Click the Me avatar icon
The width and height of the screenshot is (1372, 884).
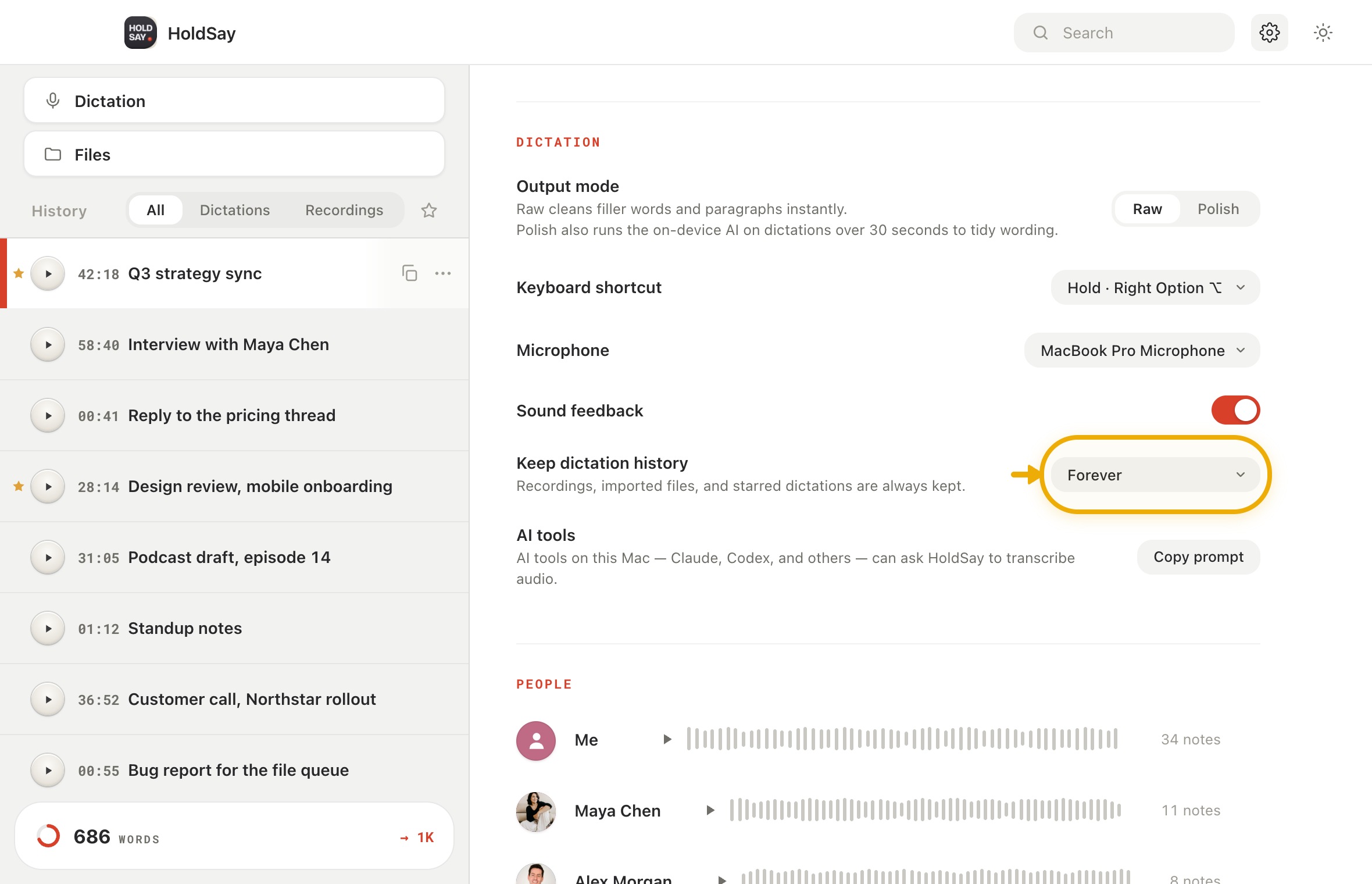[x=536, y=740]
